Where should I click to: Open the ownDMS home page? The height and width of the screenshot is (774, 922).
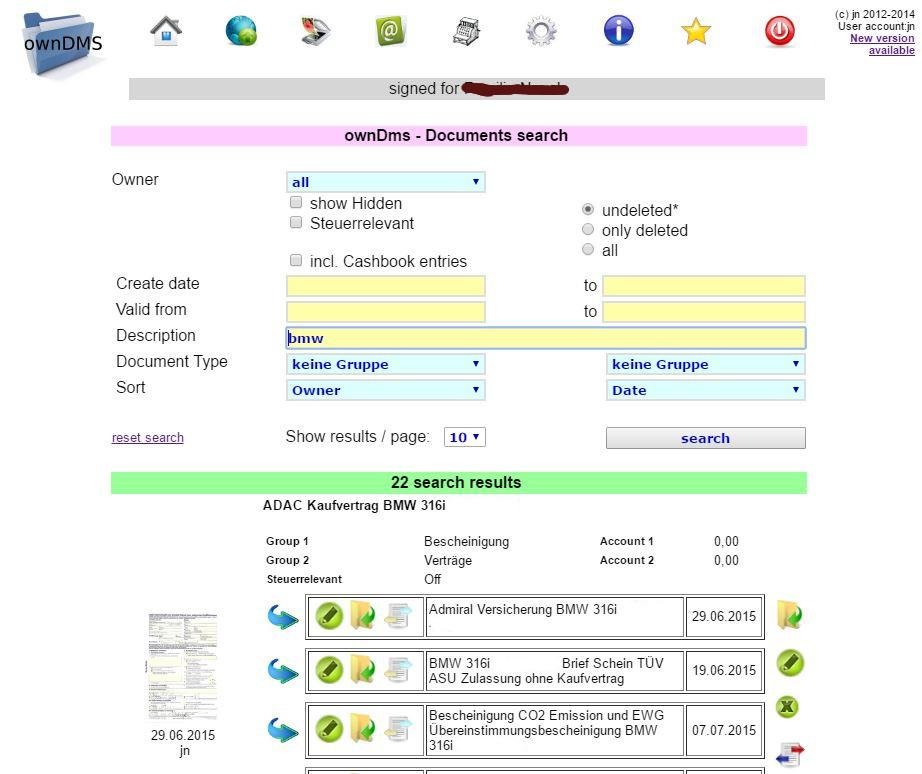click(x=164, y=31)
